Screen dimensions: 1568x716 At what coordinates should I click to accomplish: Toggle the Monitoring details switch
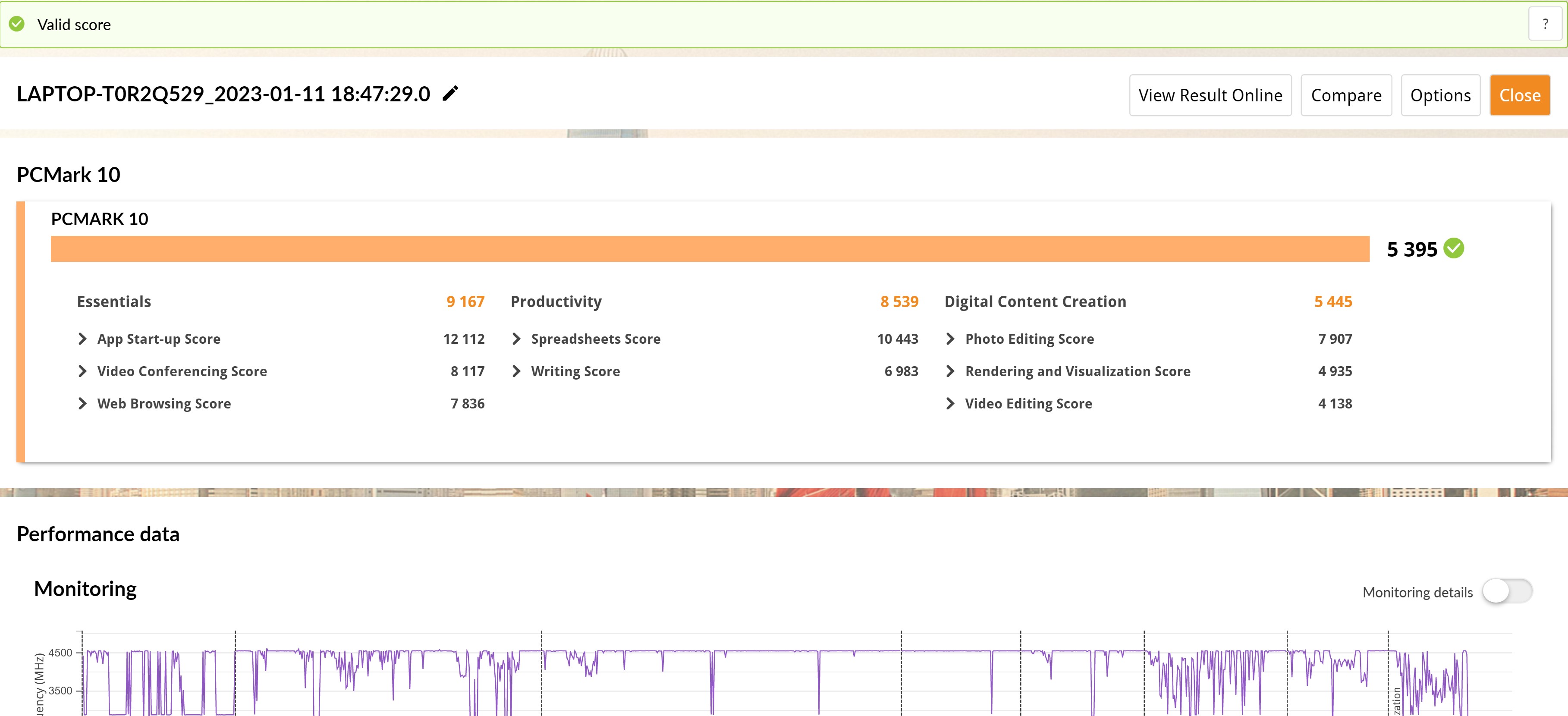[x=1507, y=591]
